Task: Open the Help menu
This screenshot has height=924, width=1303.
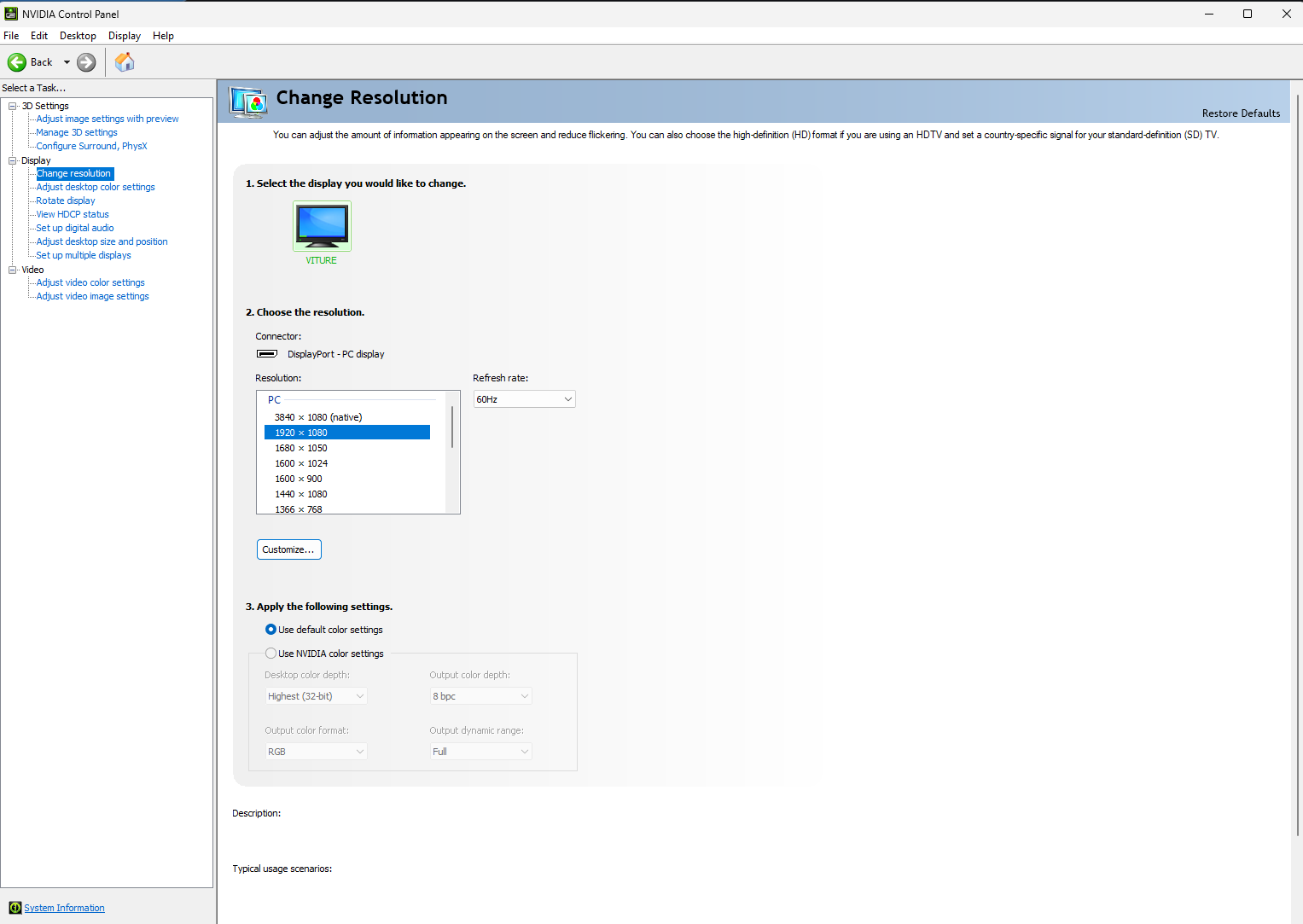Action: (x=163, y=36)
